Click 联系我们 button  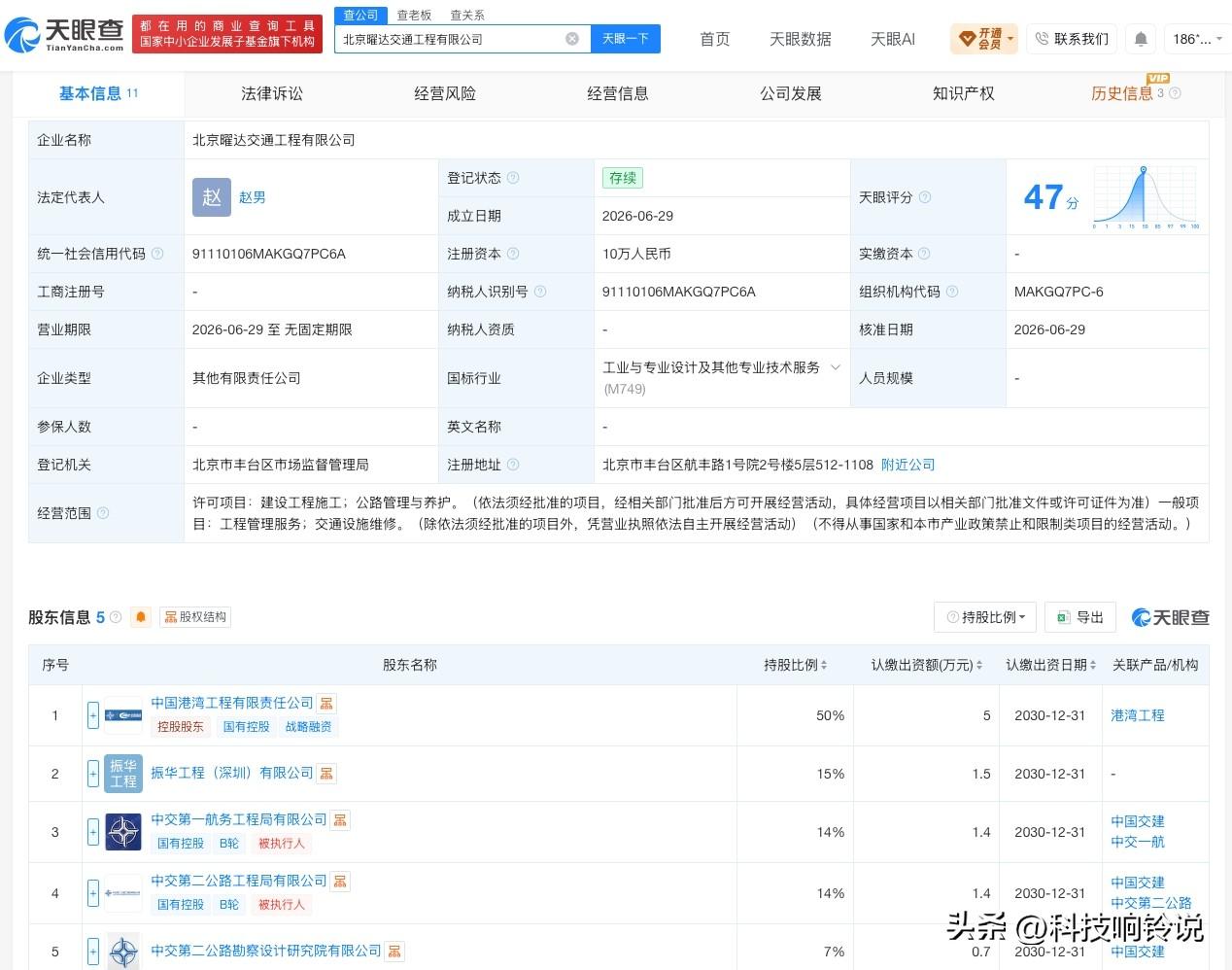point(1072,39)
